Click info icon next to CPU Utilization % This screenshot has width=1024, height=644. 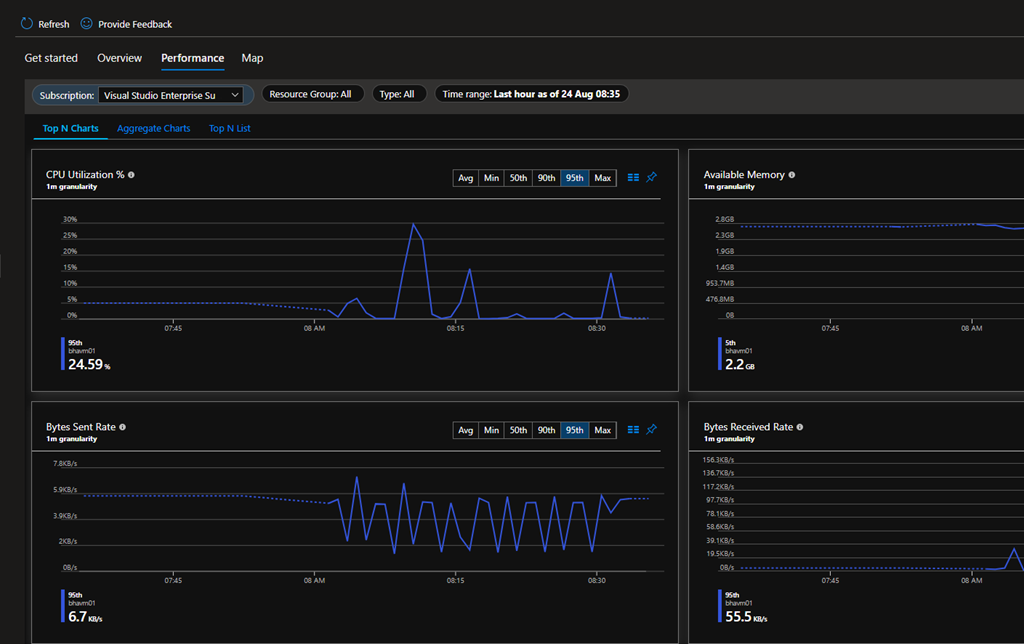click(131, 175)
